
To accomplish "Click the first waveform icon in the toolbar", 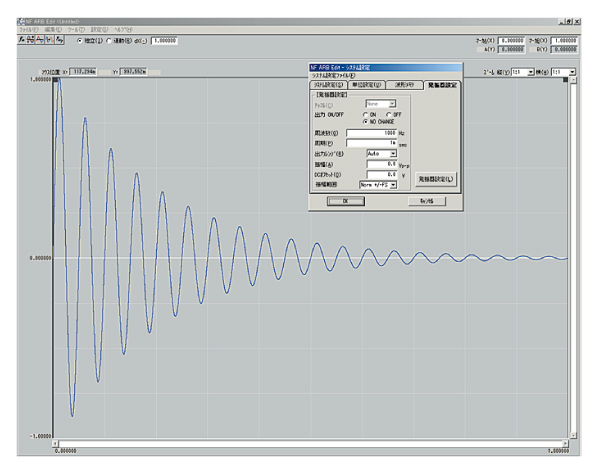I will [21, 40].
